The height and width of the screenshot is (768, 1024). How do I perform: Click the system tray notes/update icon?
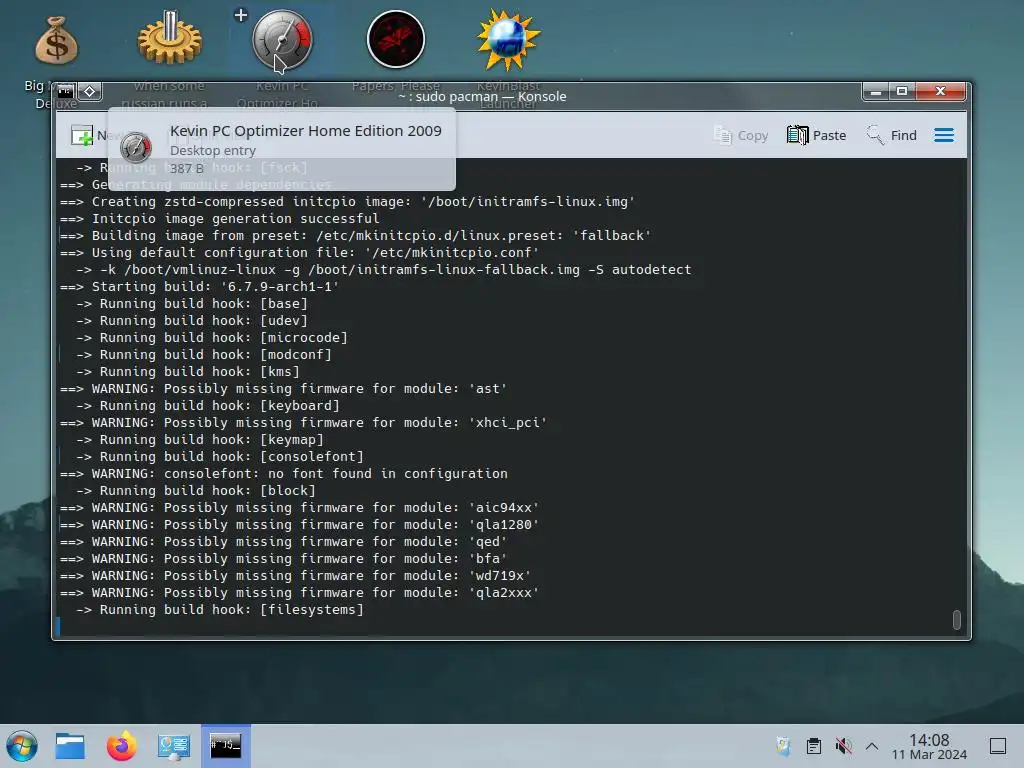[783, 746]
